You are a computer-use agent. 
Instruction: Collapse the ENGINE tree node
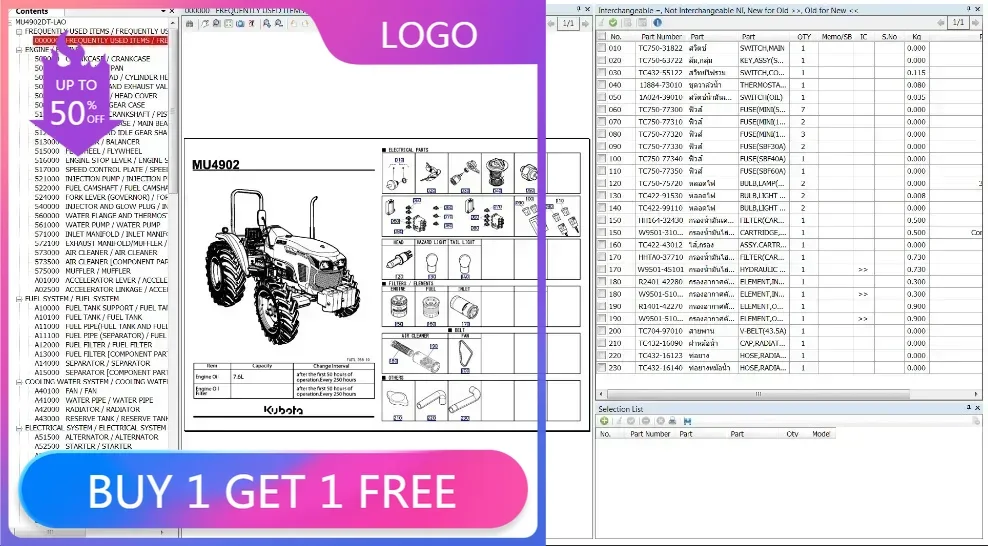pos(19,50)
